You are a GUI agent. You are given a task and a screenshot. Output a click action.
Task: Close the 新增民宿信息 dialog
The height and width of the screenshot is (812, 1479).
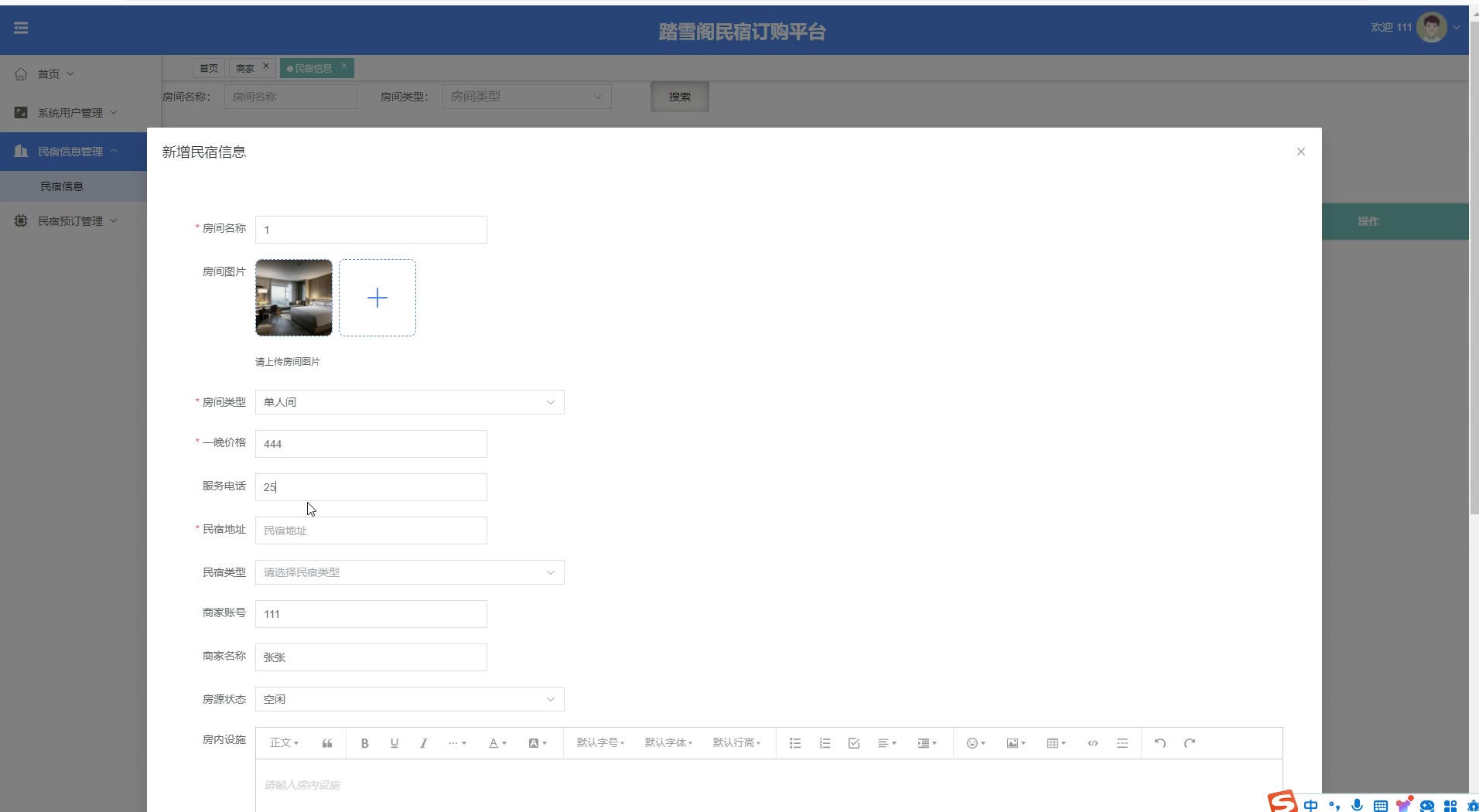(1301, 152)
